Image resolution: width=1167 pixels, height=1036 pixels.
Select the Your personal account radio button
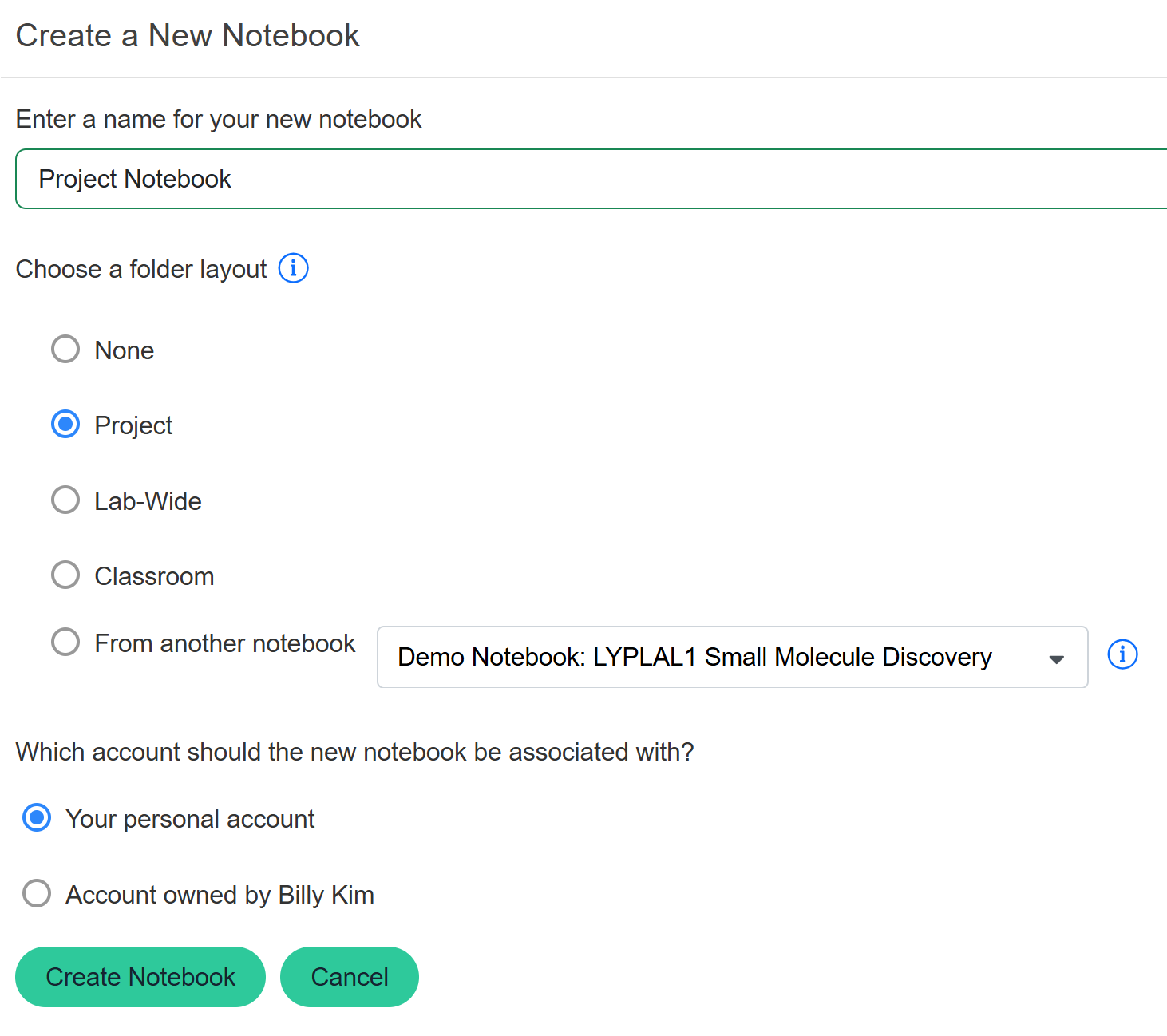click(37, 817)
